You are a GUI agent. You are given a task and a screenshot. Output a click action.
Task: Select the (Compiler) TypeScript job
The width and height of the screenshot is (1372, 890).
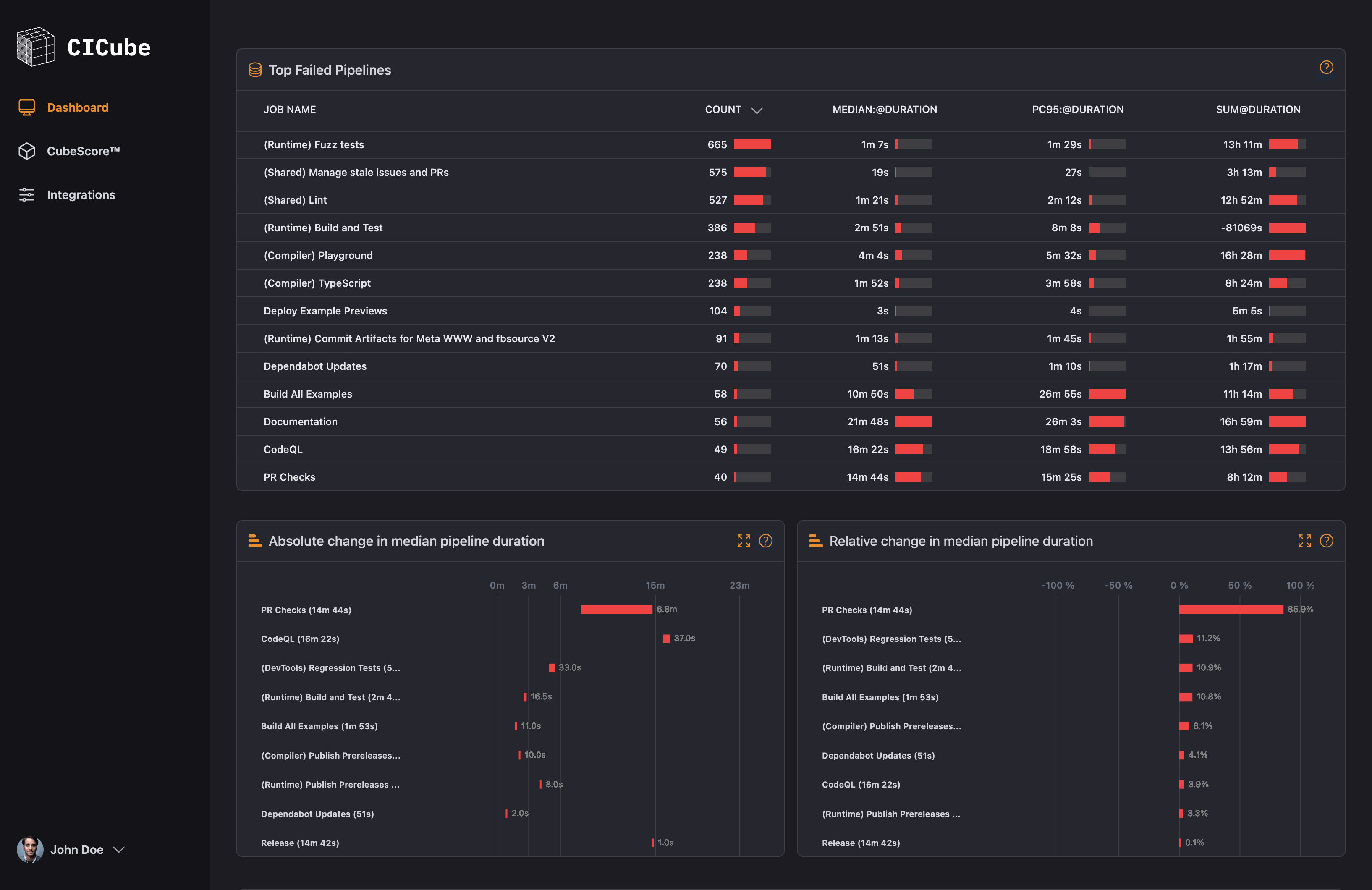791,283
